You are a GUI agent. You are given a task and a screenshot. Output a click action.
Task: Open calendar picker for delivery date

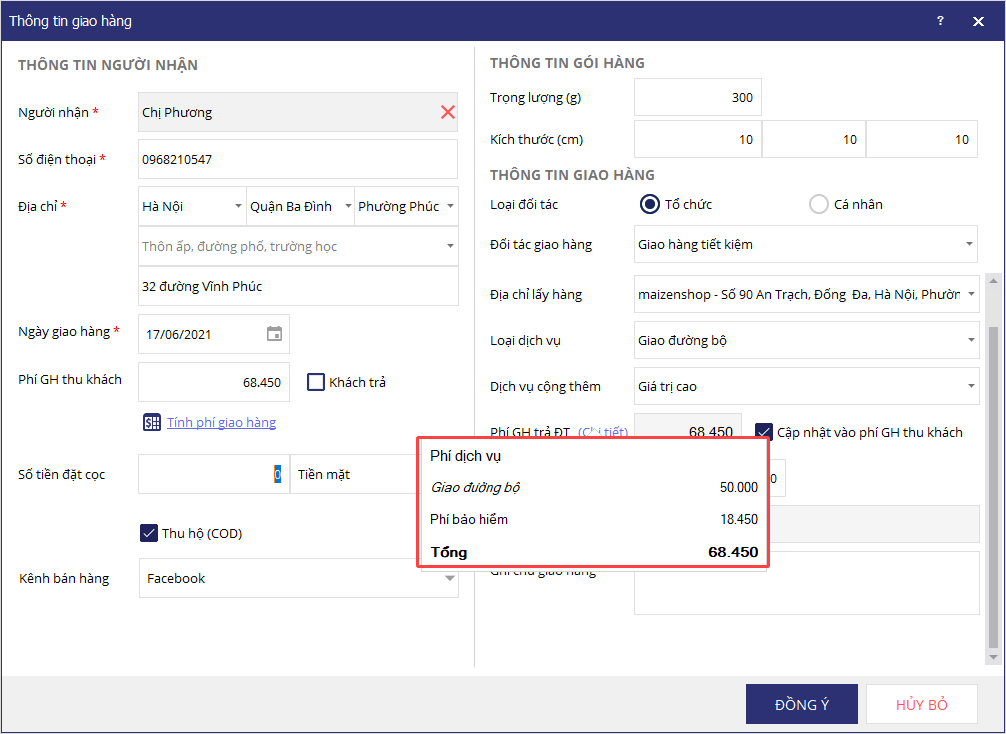(x=274, y=334)
